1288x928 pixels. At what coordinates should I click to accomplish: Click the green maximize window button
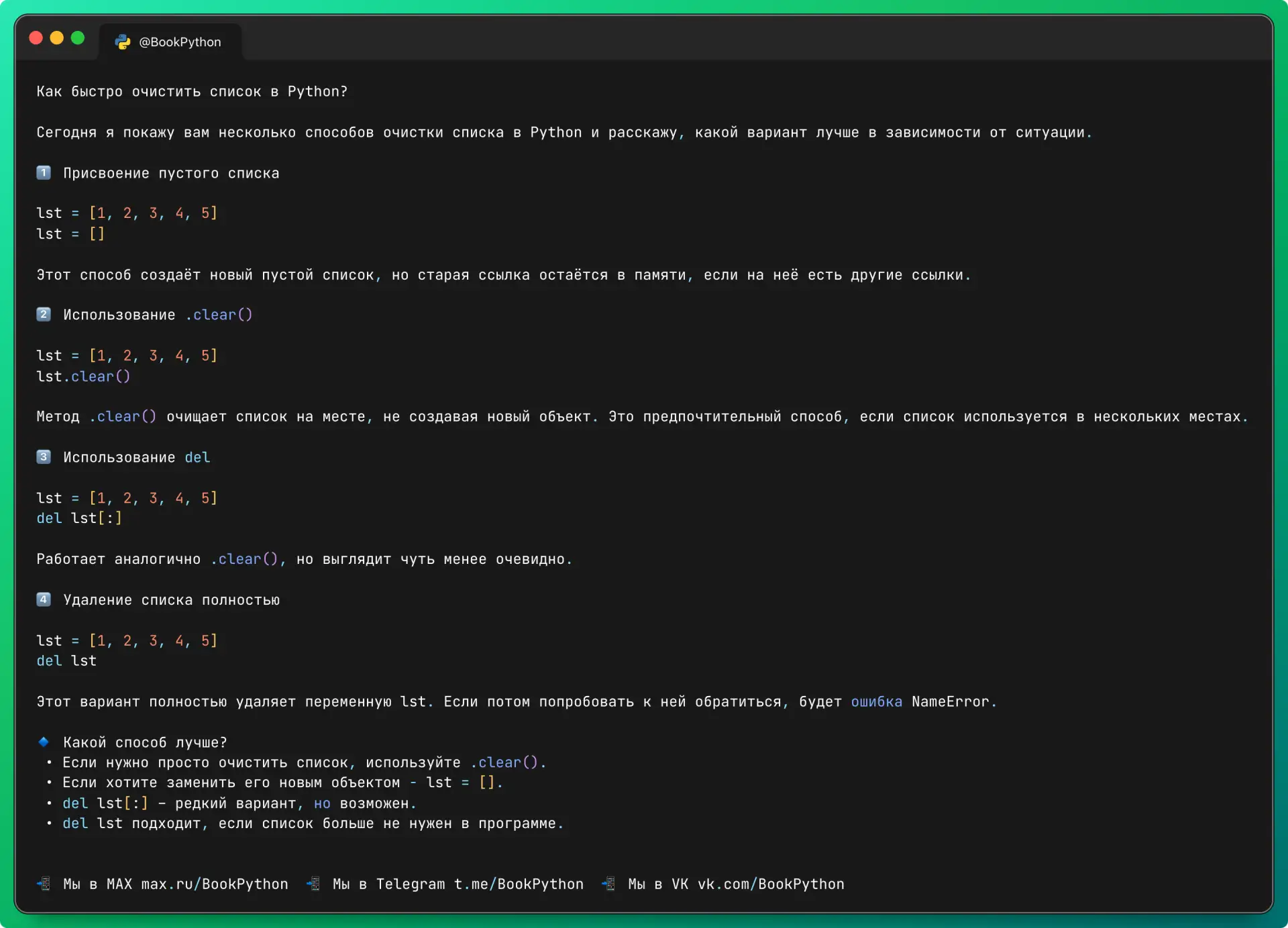click(x=78, y=38)
